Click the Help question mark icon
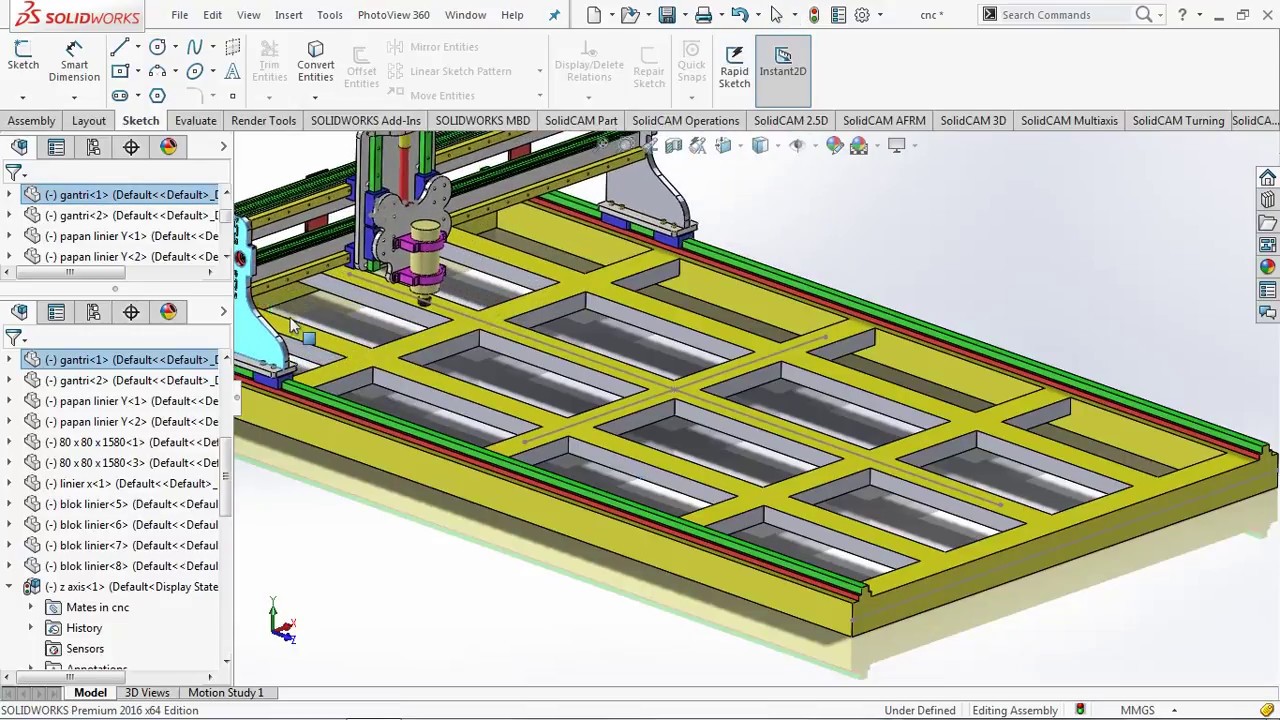Image resolution: width=1280 pixels, height=720 pixels. 1182,15
